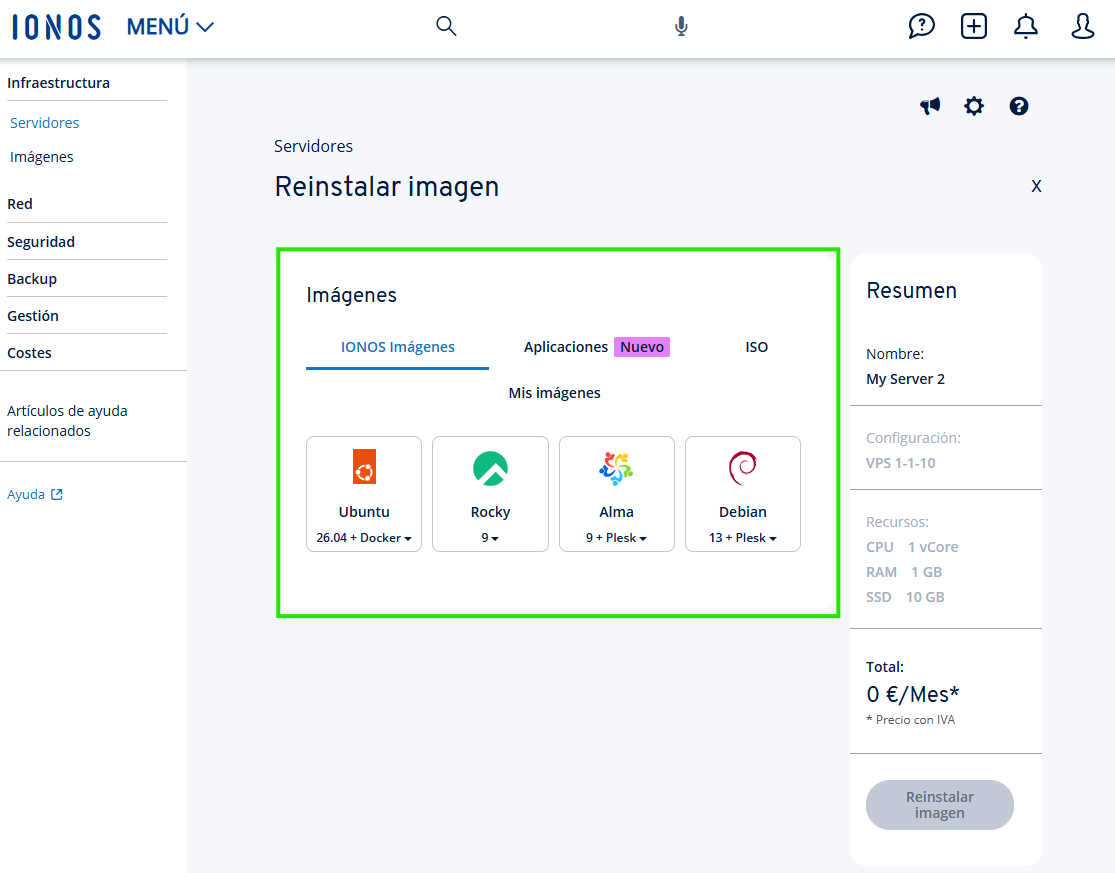Select the Debian swirl logo
The height and width of the screenshot is (873, 1115).
coord(742,468)
